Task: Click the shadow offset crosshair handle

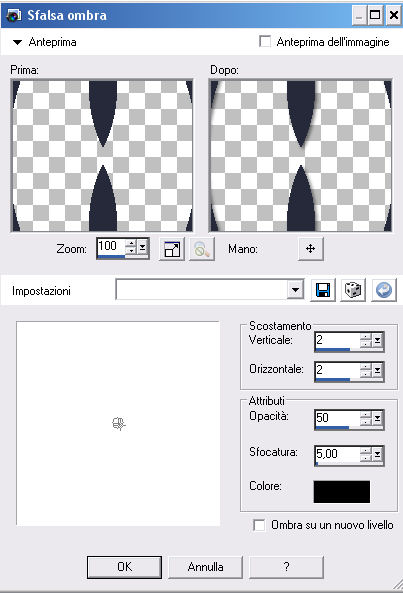Action: click(x=119, y=424)
